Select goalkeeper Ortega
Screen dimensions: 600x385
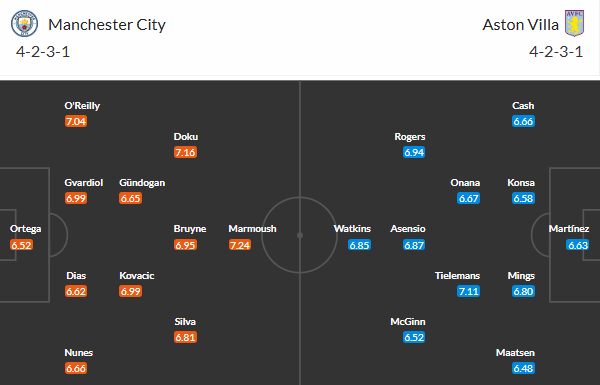click(25, 229)
